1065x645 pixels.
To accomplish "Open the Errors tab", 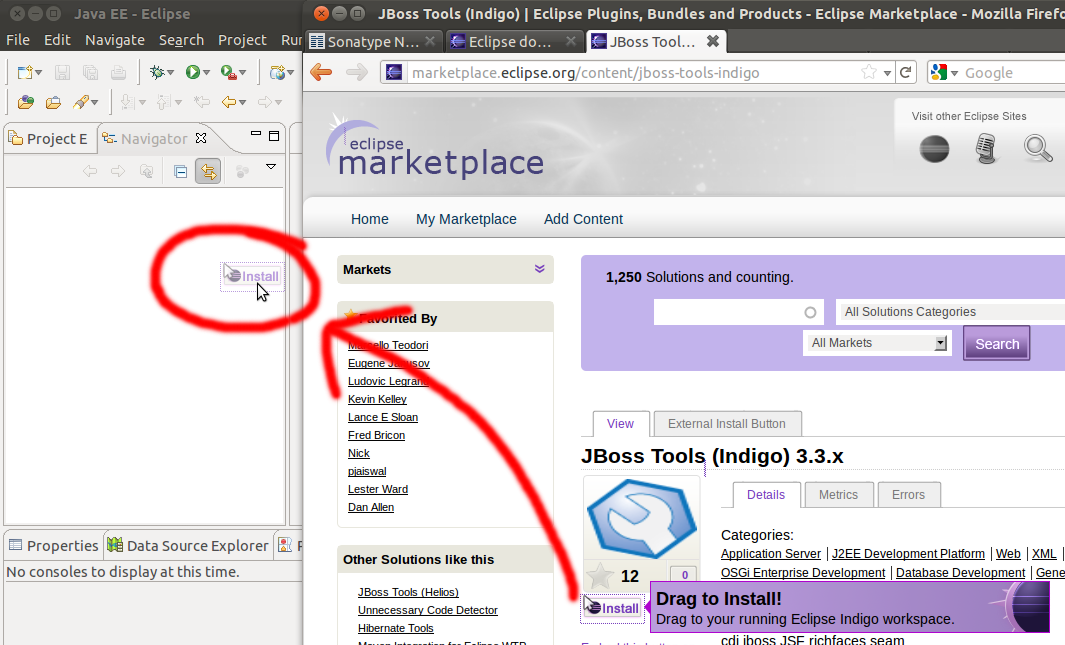I will [x=908, y=495].
